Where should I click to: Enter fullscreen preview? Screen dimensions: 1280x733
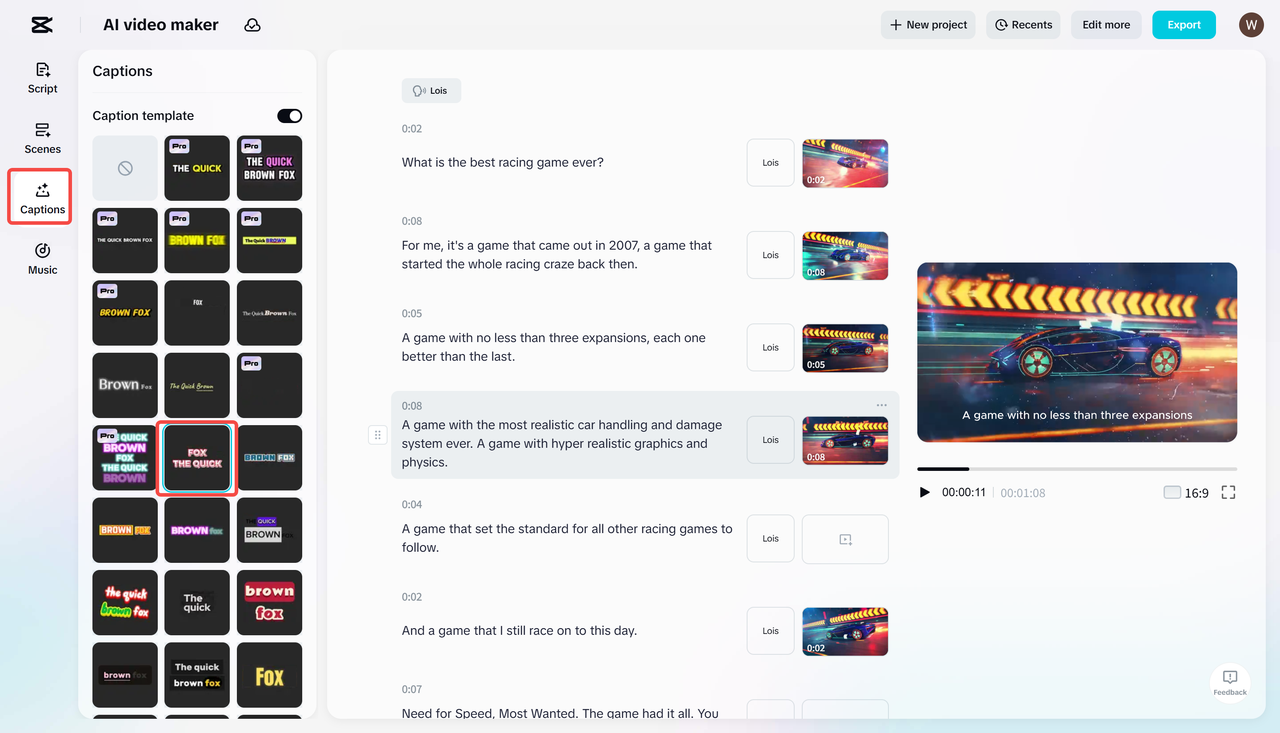(1229, 493)
